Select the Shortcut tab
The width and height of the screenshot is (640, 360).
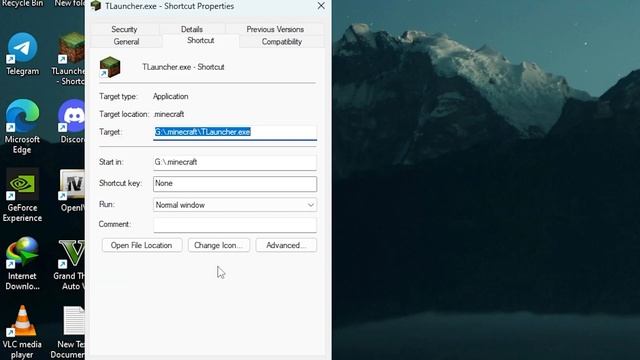point(200,41)
